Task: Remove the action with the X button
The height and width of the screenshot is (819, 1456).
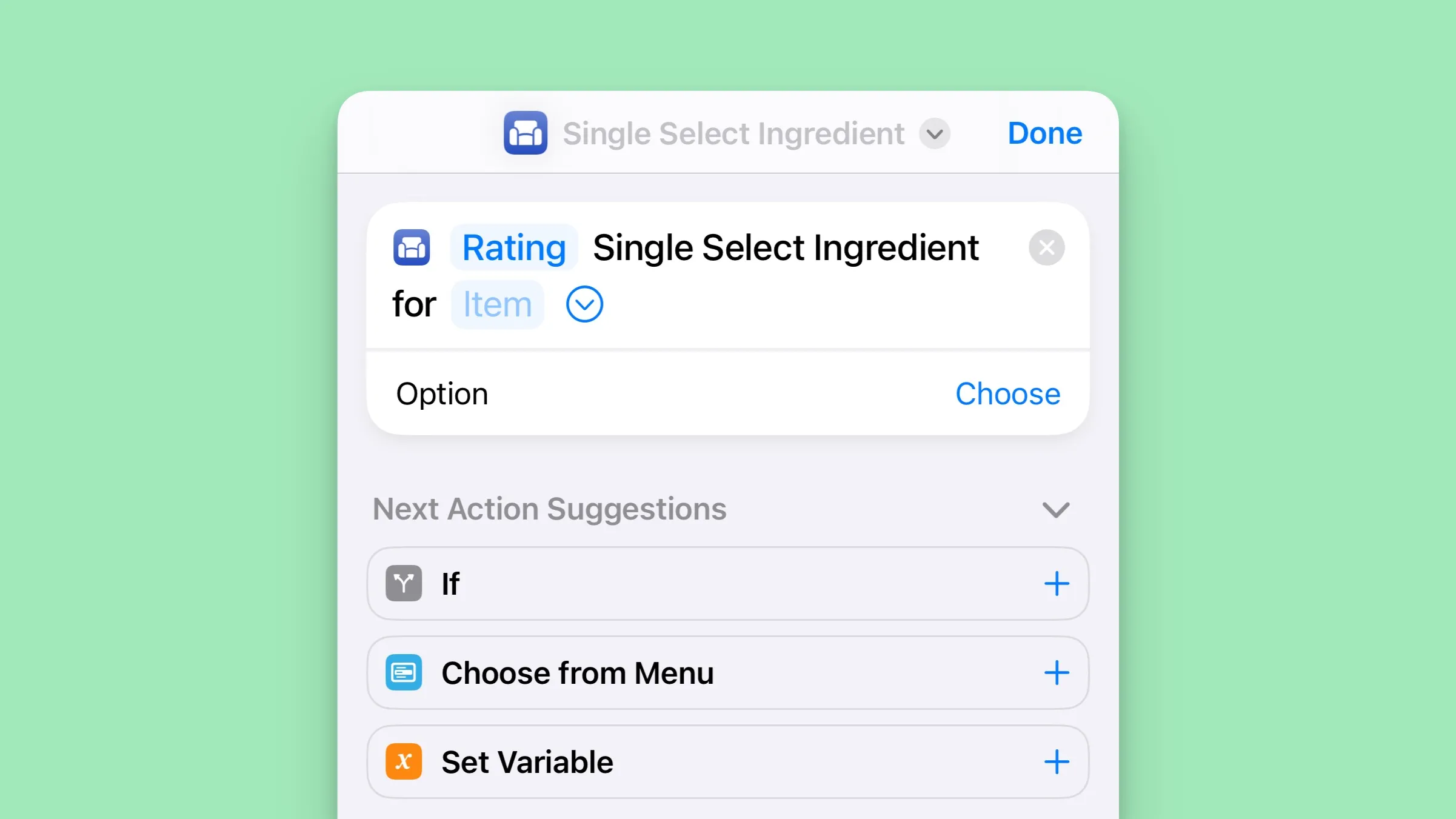Action: point(1046,247)
